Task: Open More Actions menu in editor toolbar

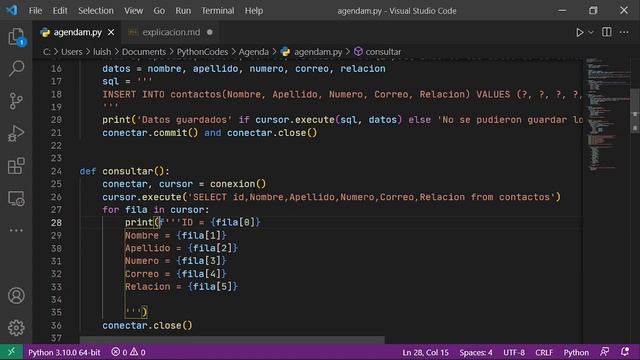Action: pyautogui.click(x=624, y=32)
